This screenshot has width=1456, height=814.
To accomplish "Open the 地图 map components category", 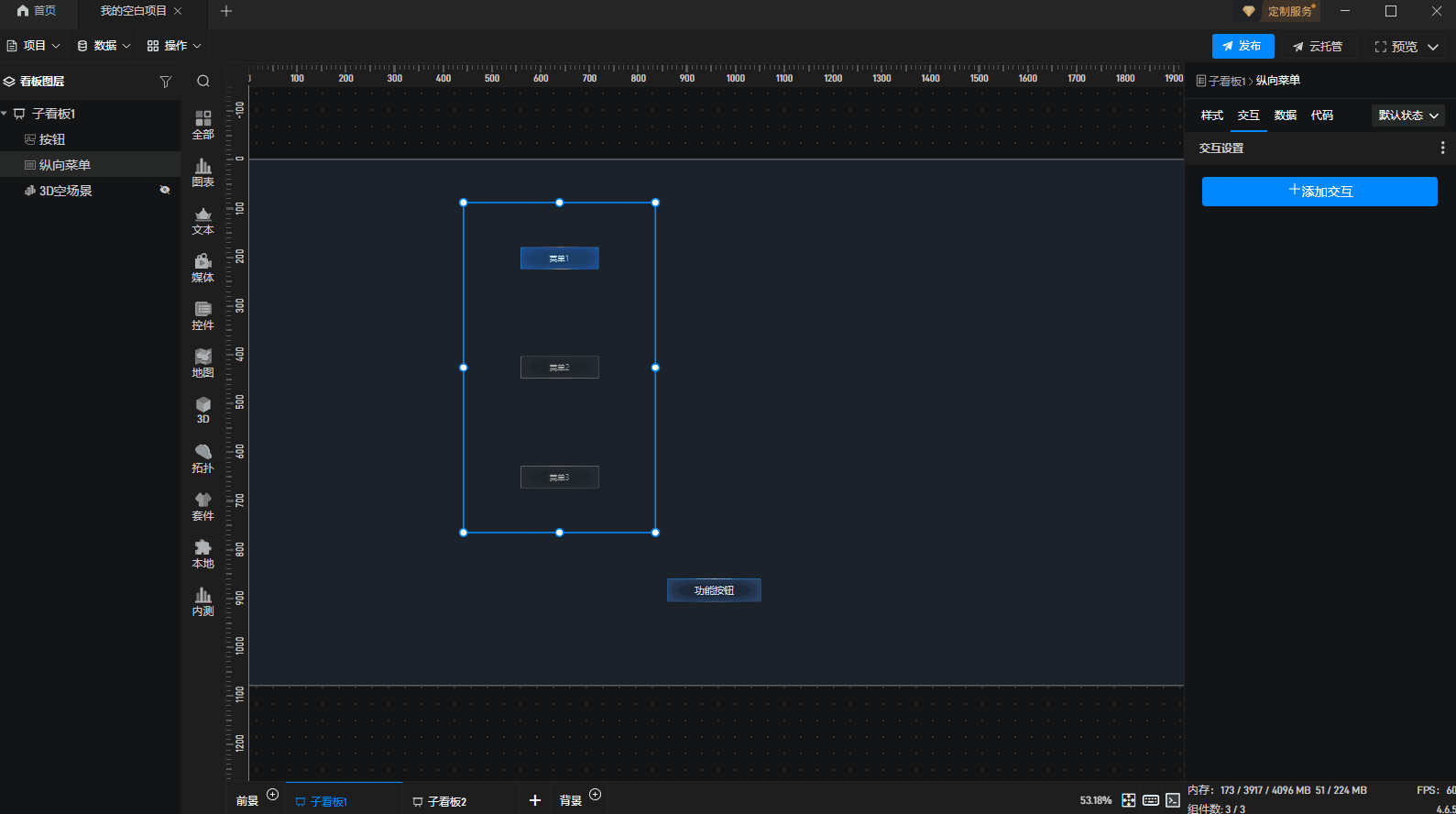I will pyautogui.click(x=203, y=362).
